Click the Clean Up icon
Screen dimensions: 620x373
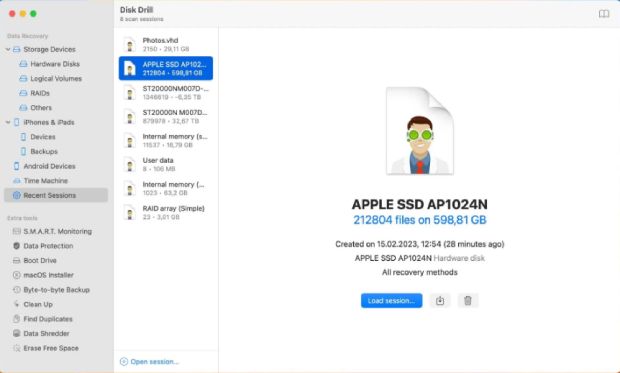tap(16, 304)
